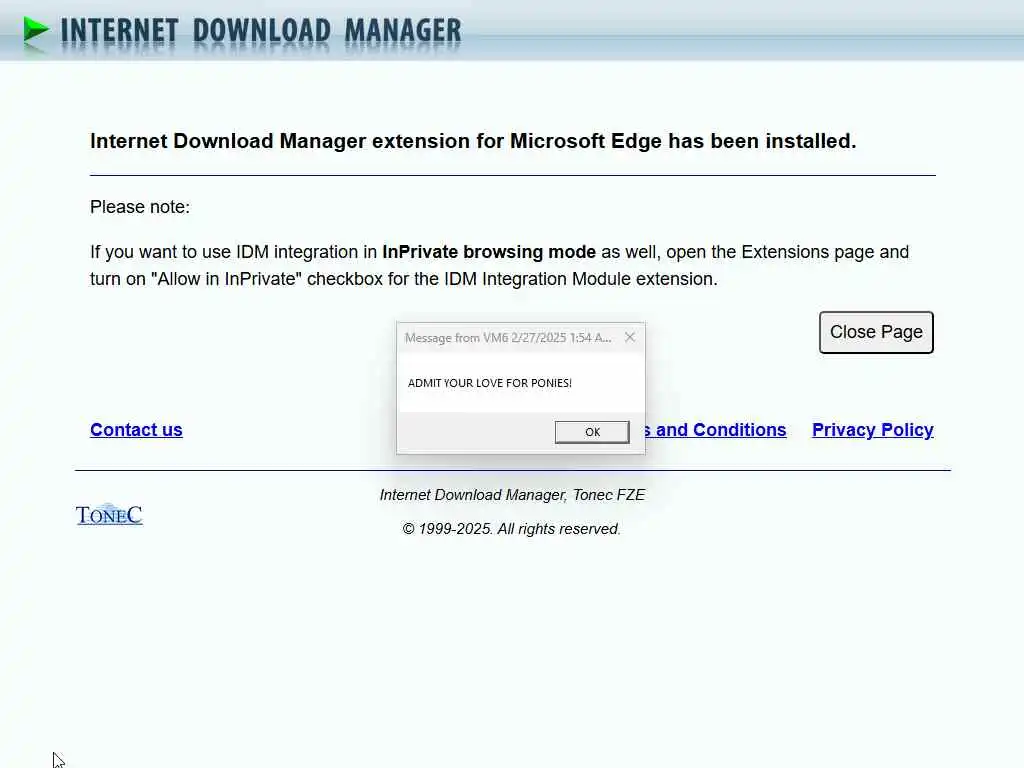This screenshot has width=1024, height=768.
Task: Close the Message from VM6 dialog
Action: point(630,337)
